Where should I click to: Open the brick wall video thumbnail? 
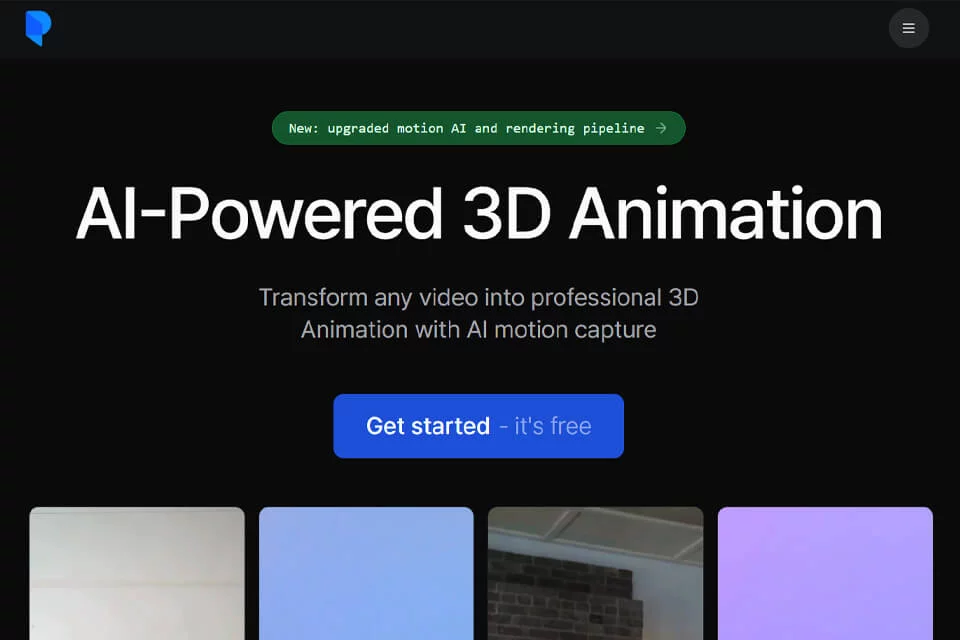[x=596, y=573]
